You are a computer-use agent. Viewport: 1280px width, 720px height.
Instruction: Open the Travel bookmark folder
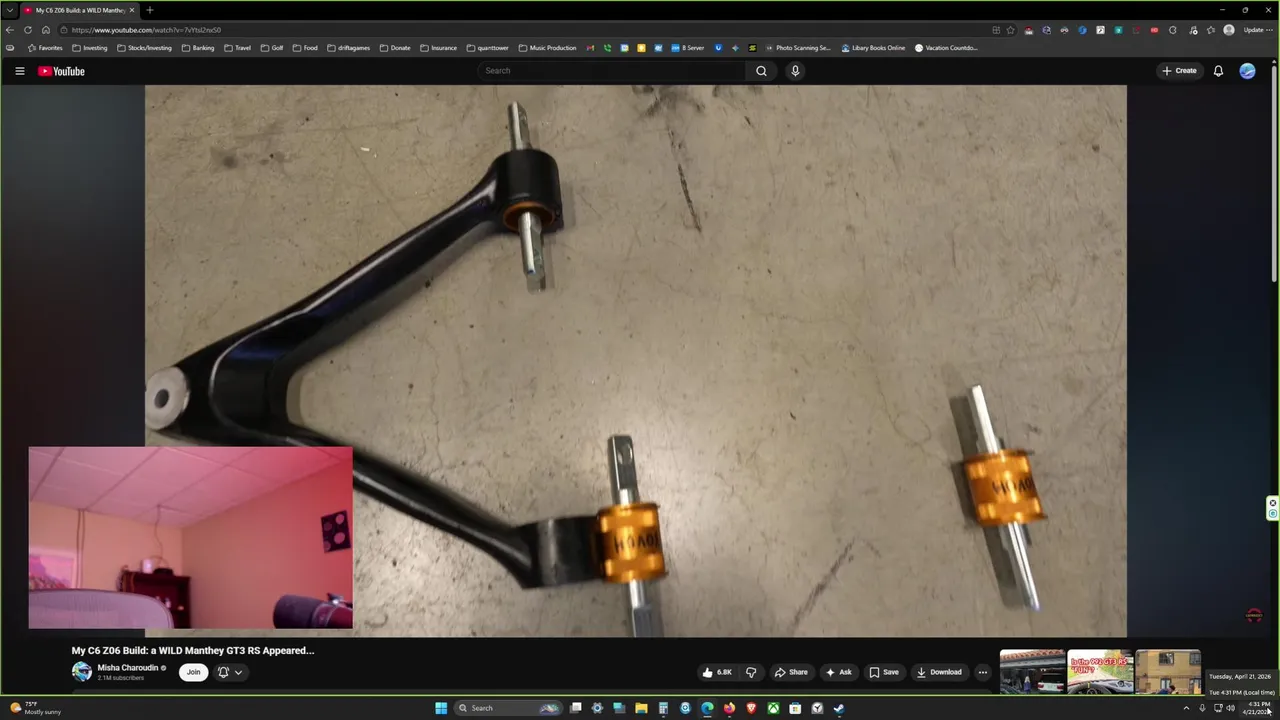(237, 48)
